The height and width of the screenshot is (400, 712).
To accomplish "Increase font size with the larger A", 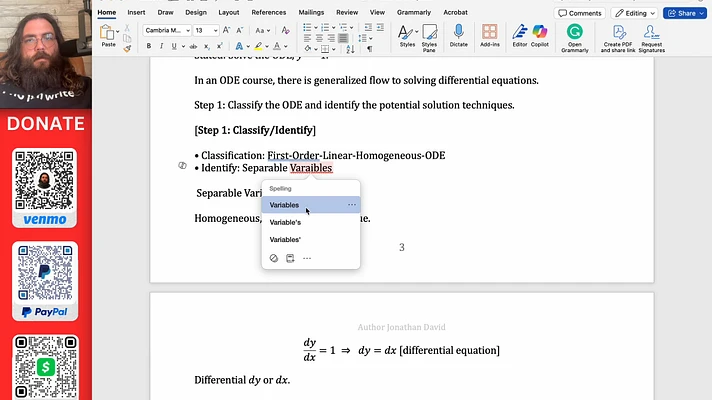I will point(227,30).
